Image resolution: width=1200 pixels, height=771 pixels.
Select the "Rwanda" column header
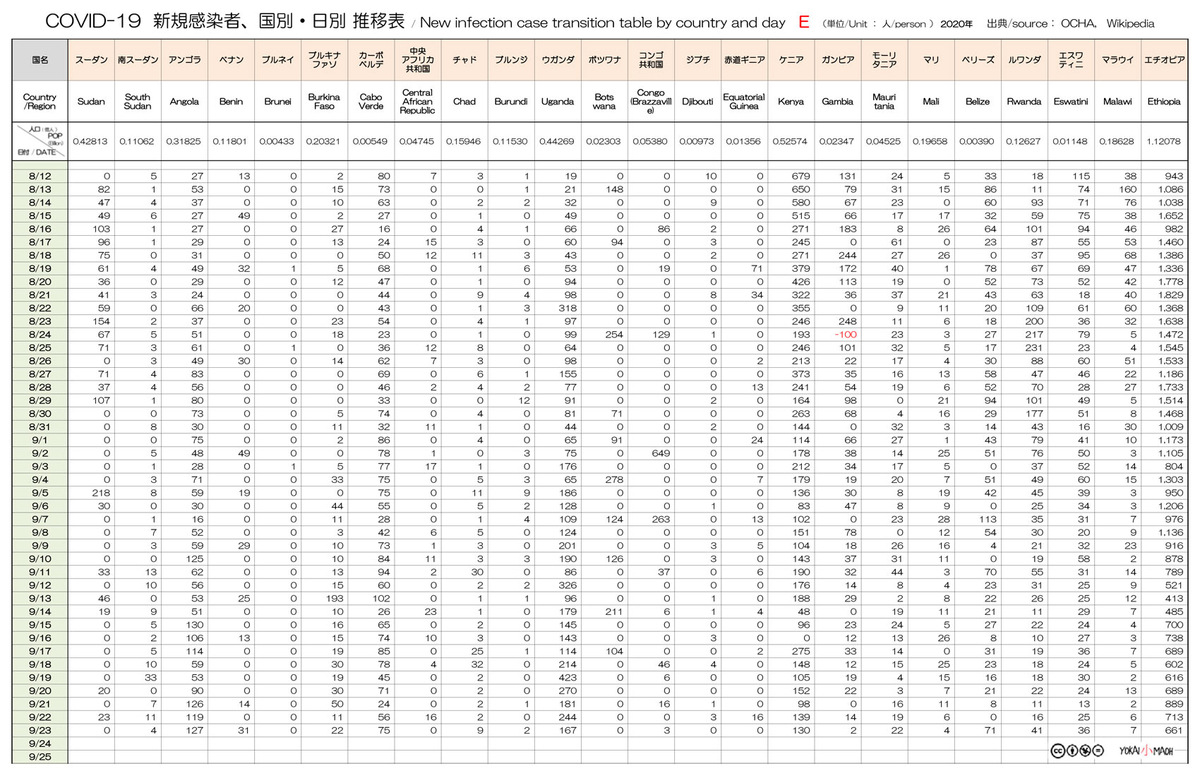tap(1024, 101)
